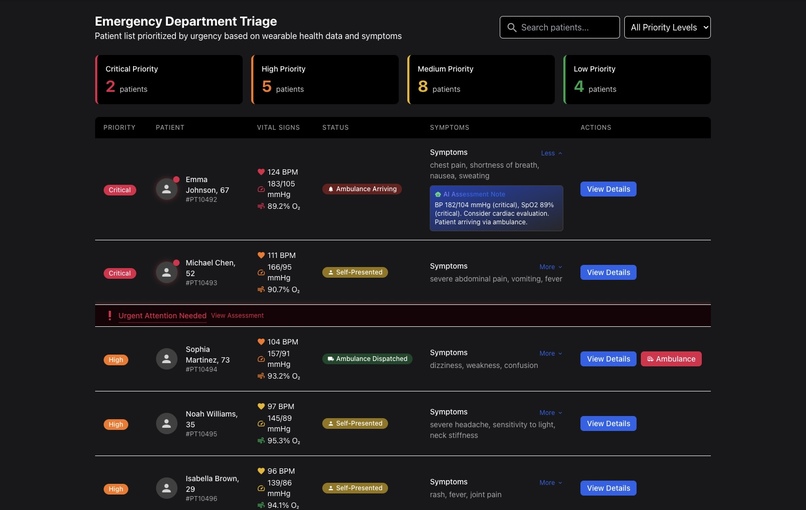Select the Medium Priority summary card

(x=481, y=80)
